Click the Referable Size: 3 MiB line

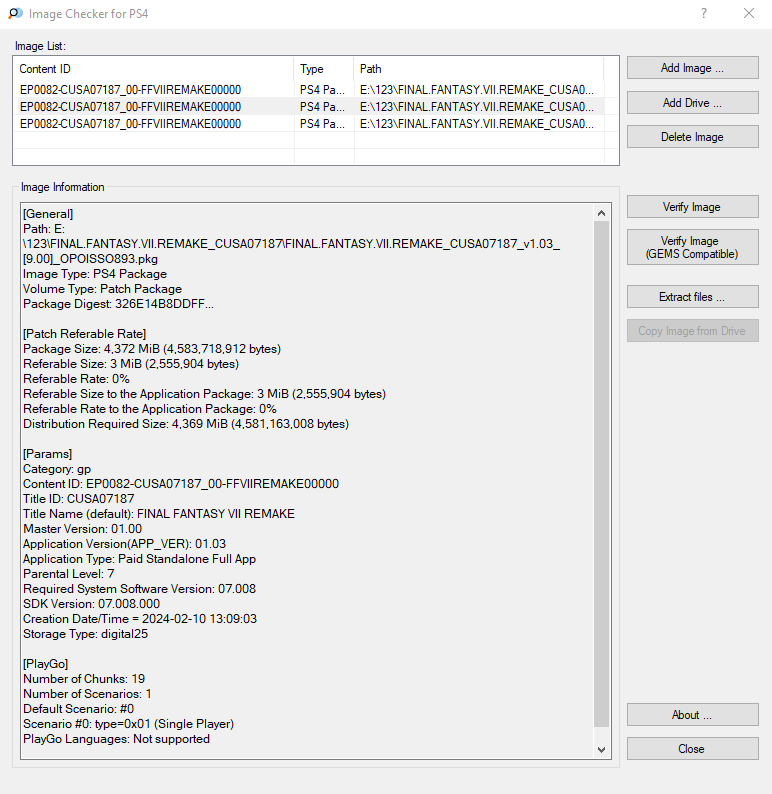pos(131,364)
